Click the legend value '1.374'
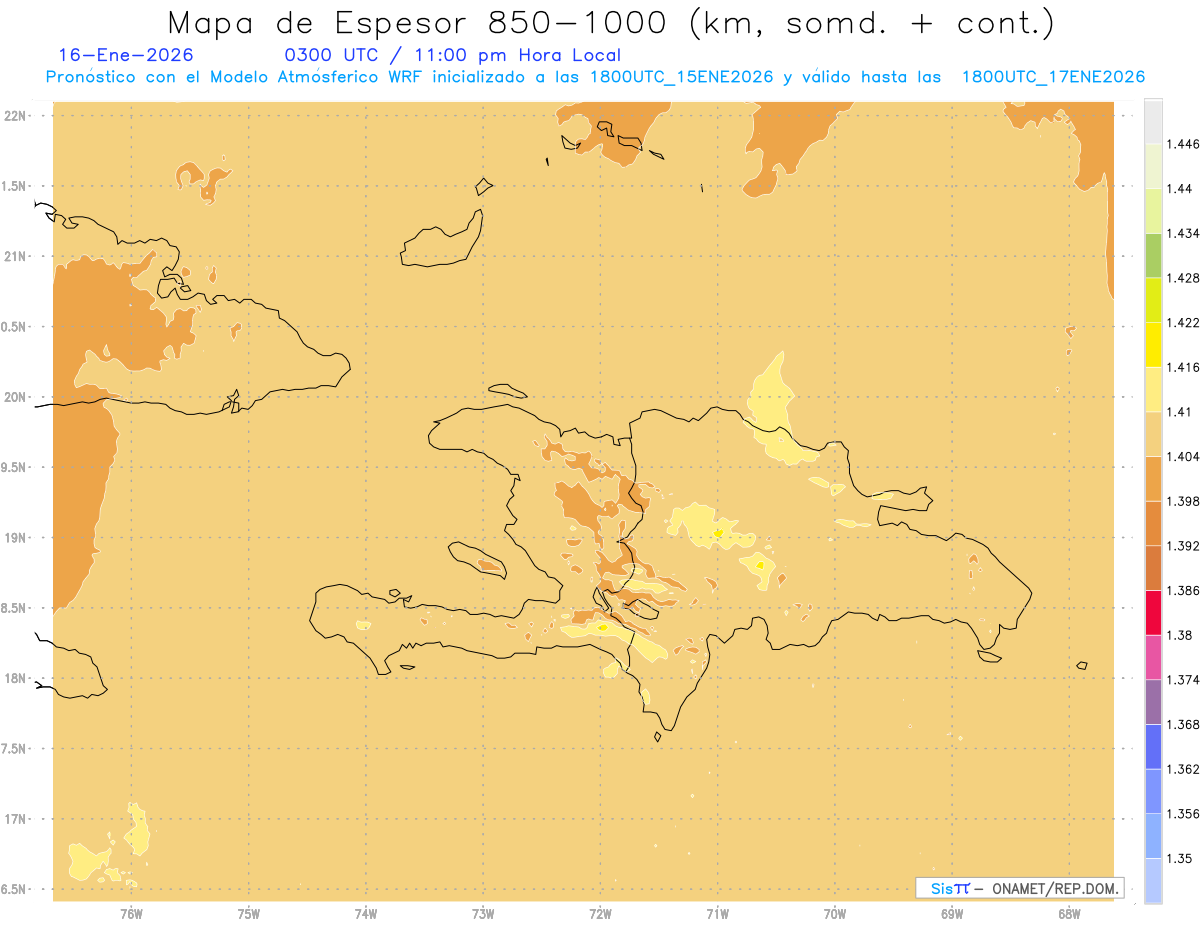This screenshot has width=1200, height=927. click(1183, 679)
